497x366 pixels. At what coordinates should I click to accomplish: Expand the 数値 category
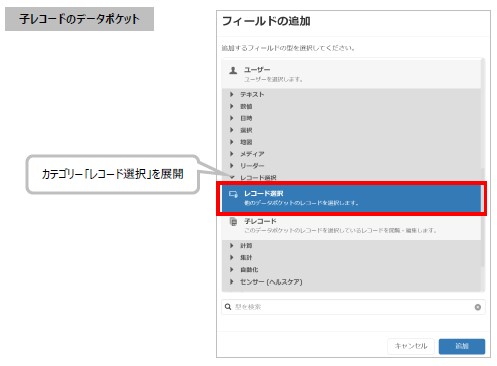[351, 106]
